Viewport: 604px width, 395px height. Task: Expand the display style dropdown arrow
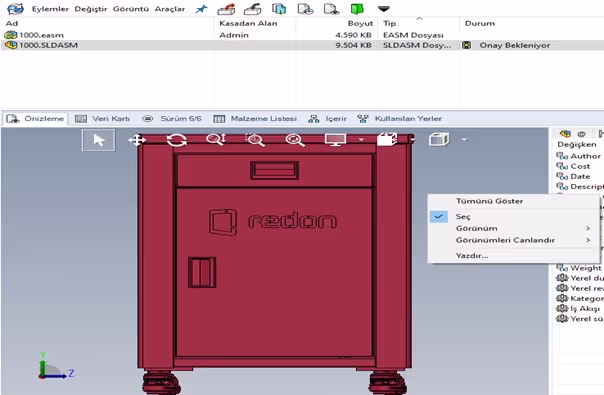click(x=465, y=140)
